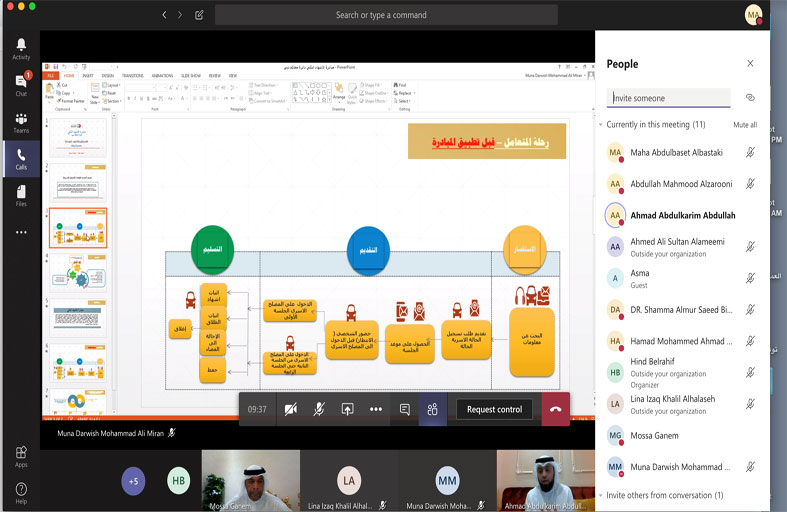
Task: Open Chat from the left sidebar
Action: click(21, 85)
